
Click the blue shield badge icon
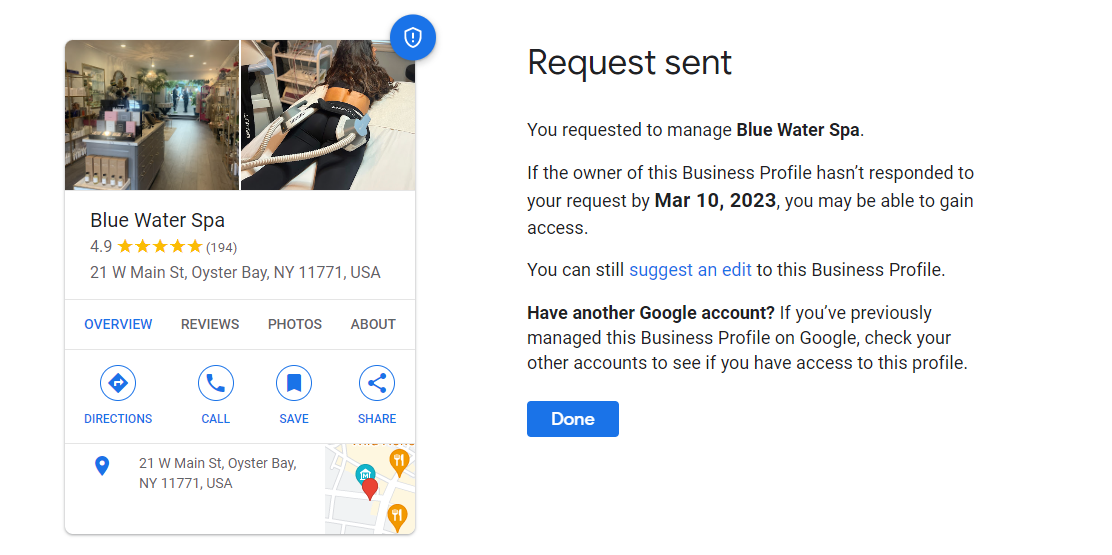(413, 37)
